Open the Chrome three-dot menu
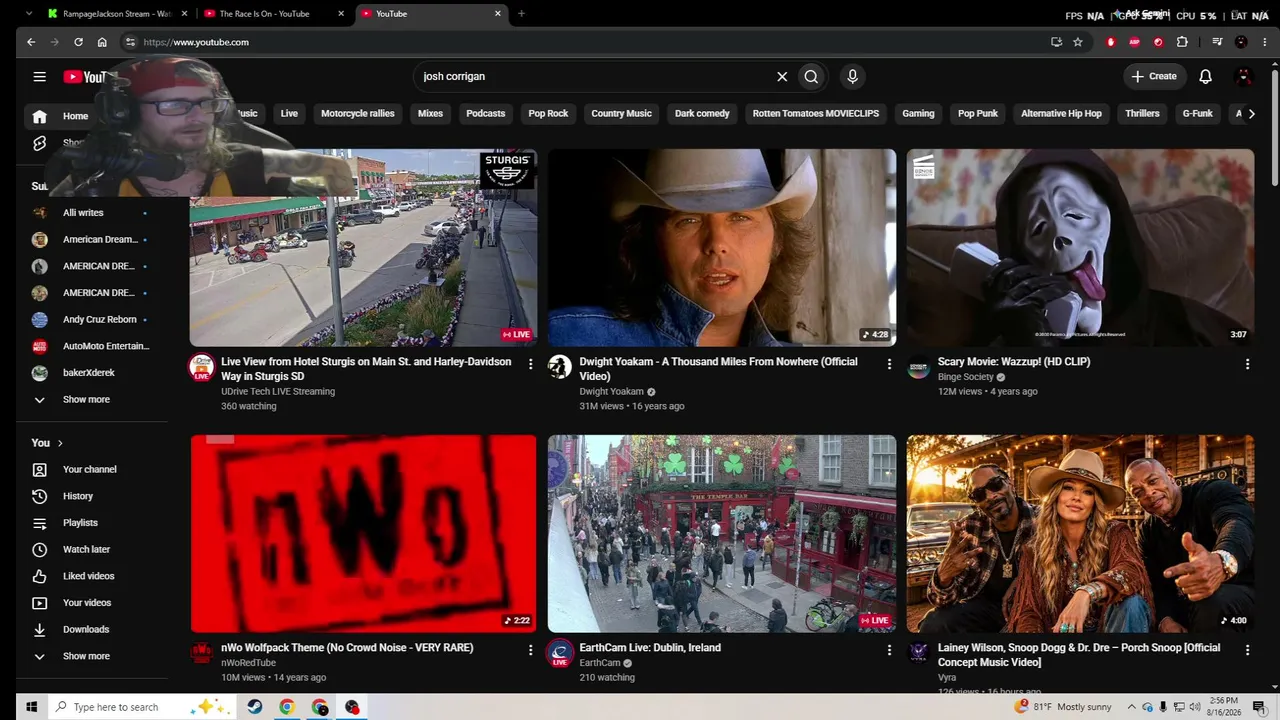The width and height of the screenshot is (1280, 720). pyautogui.click(x=1264, y=42)
